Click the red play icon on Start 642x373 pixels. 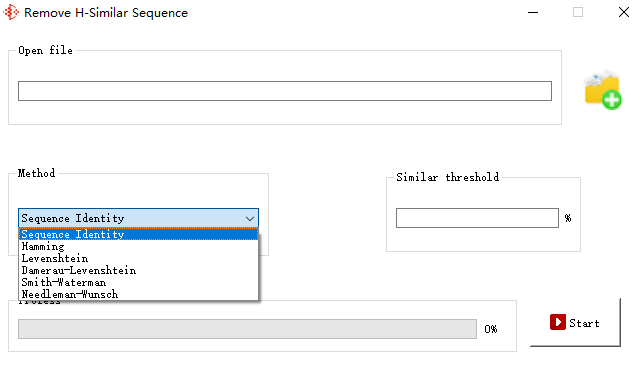[558, 322]
